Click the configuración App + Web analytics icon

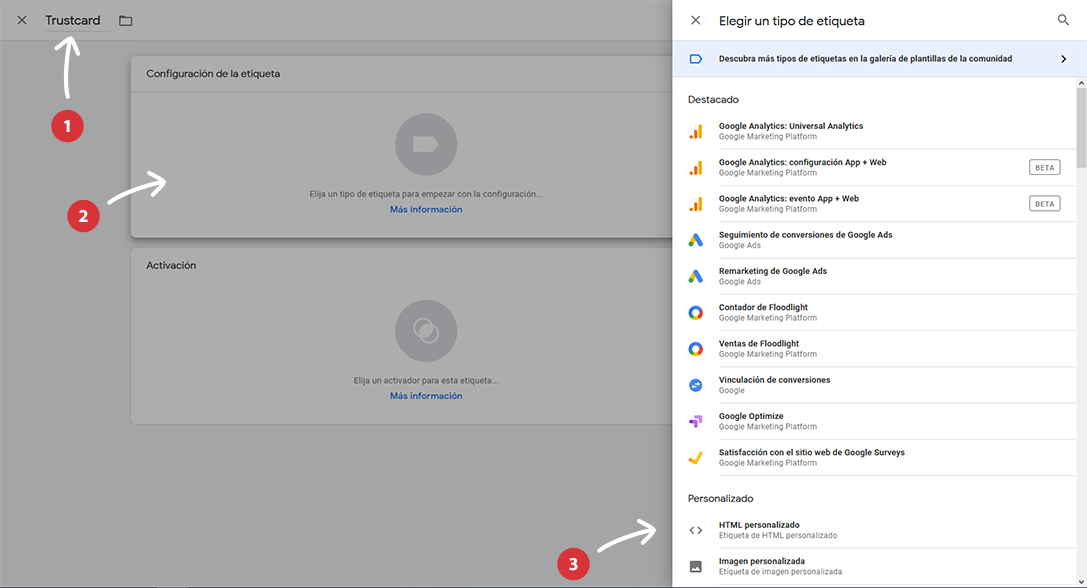695,168
